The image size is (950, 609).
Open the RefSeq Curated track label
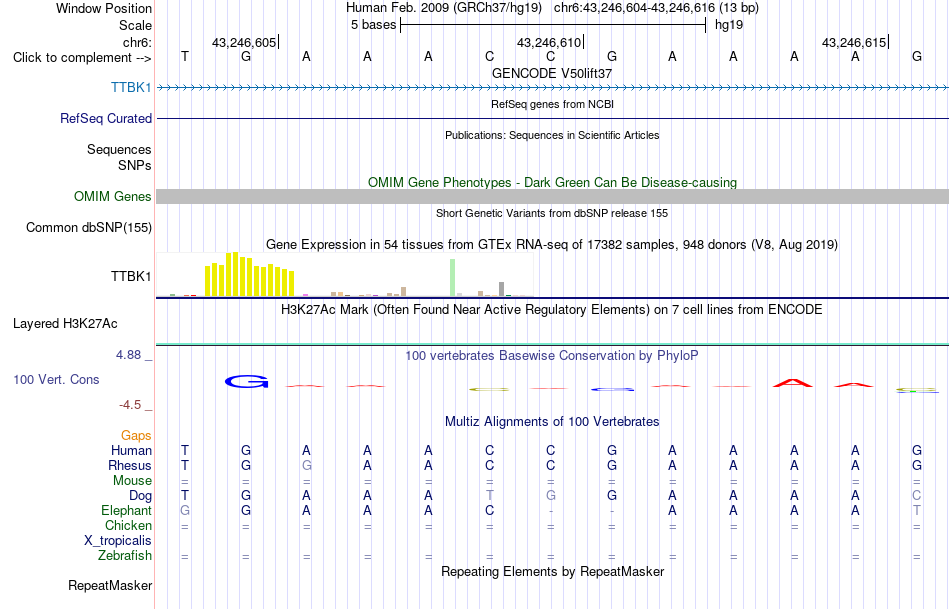pos(105,118)
